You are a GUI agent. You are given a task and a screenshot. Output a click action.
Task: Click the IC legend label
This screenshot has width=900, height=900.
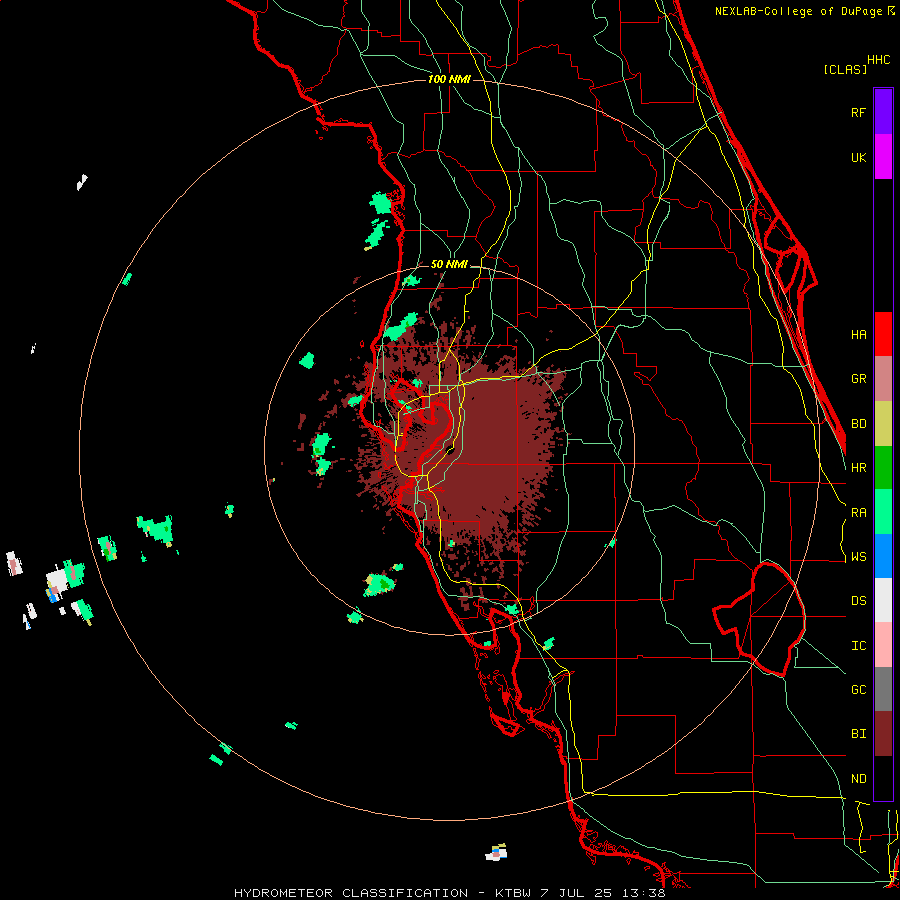coord(858,646)
